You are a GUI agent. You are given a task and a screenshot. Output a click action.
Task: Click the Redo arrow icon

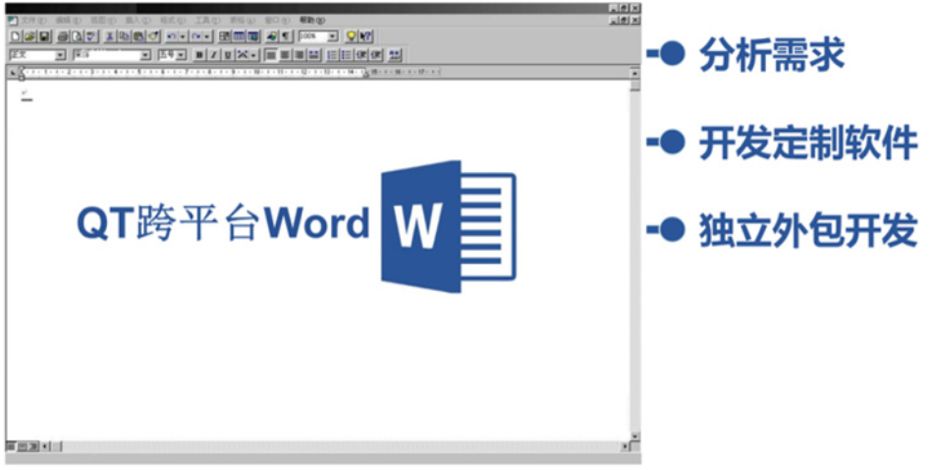tap(196, 36)
